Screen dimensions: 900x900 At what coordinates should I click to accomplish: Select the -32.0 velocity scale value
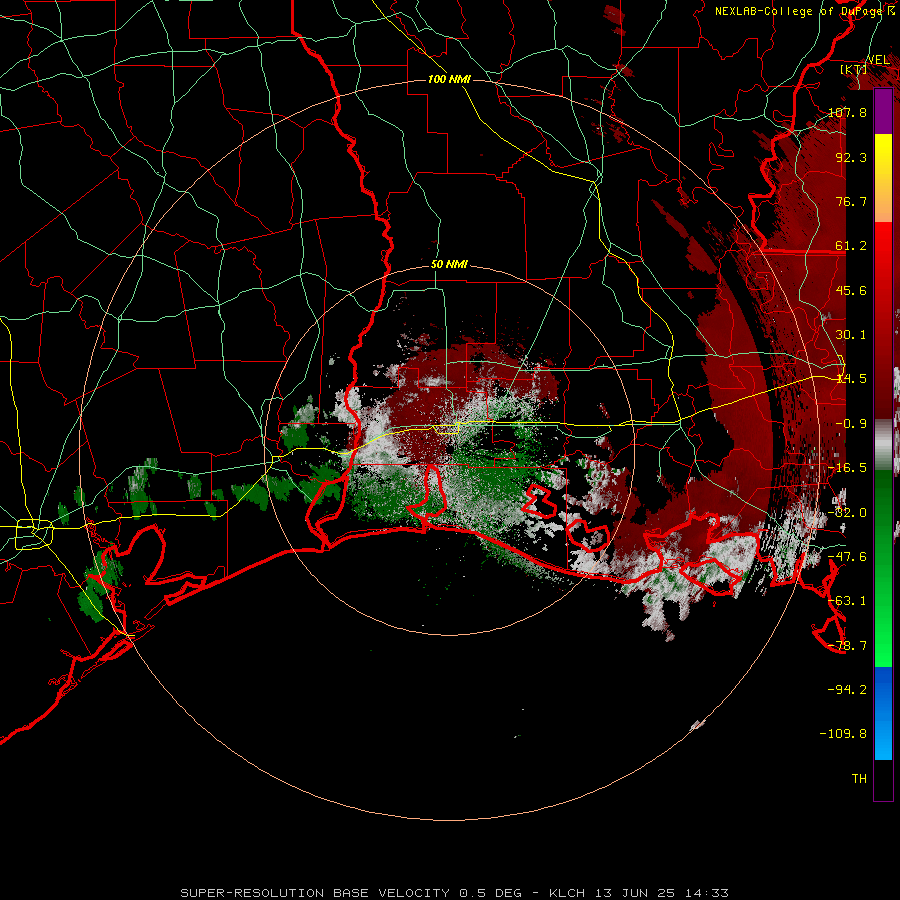pos(847,513)
